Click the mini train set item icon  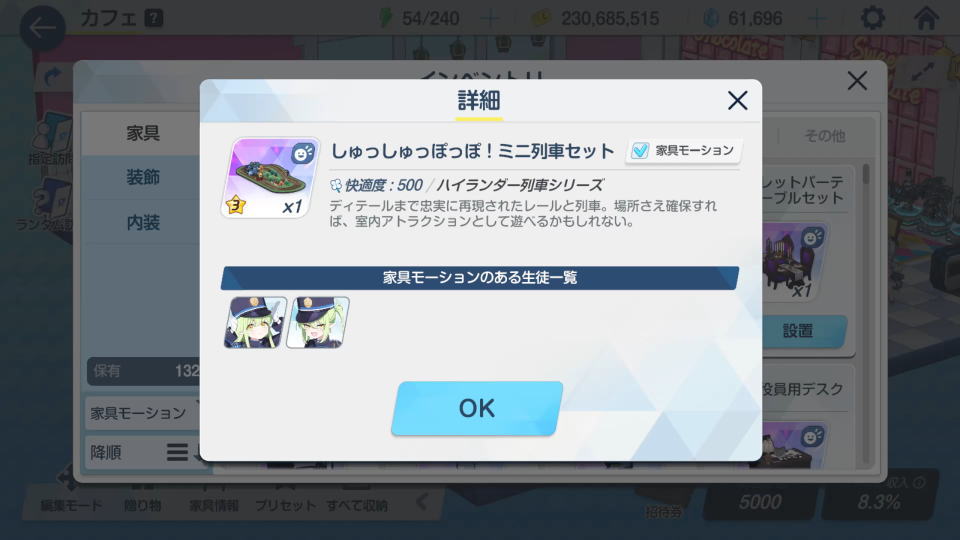click(x=270, y=178)
